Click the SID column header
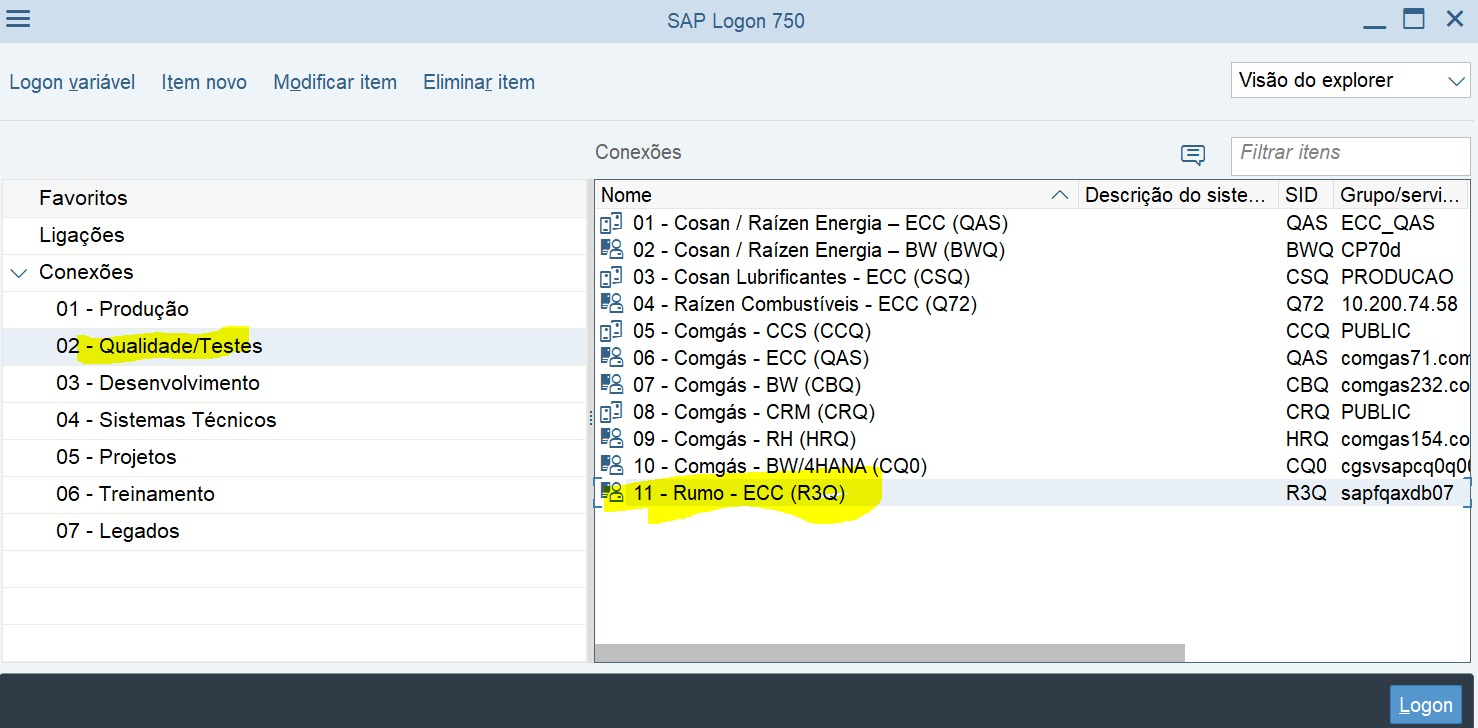Image resolution: width=1478 pixels, height=728 pixels. [x=1307, y=195]
